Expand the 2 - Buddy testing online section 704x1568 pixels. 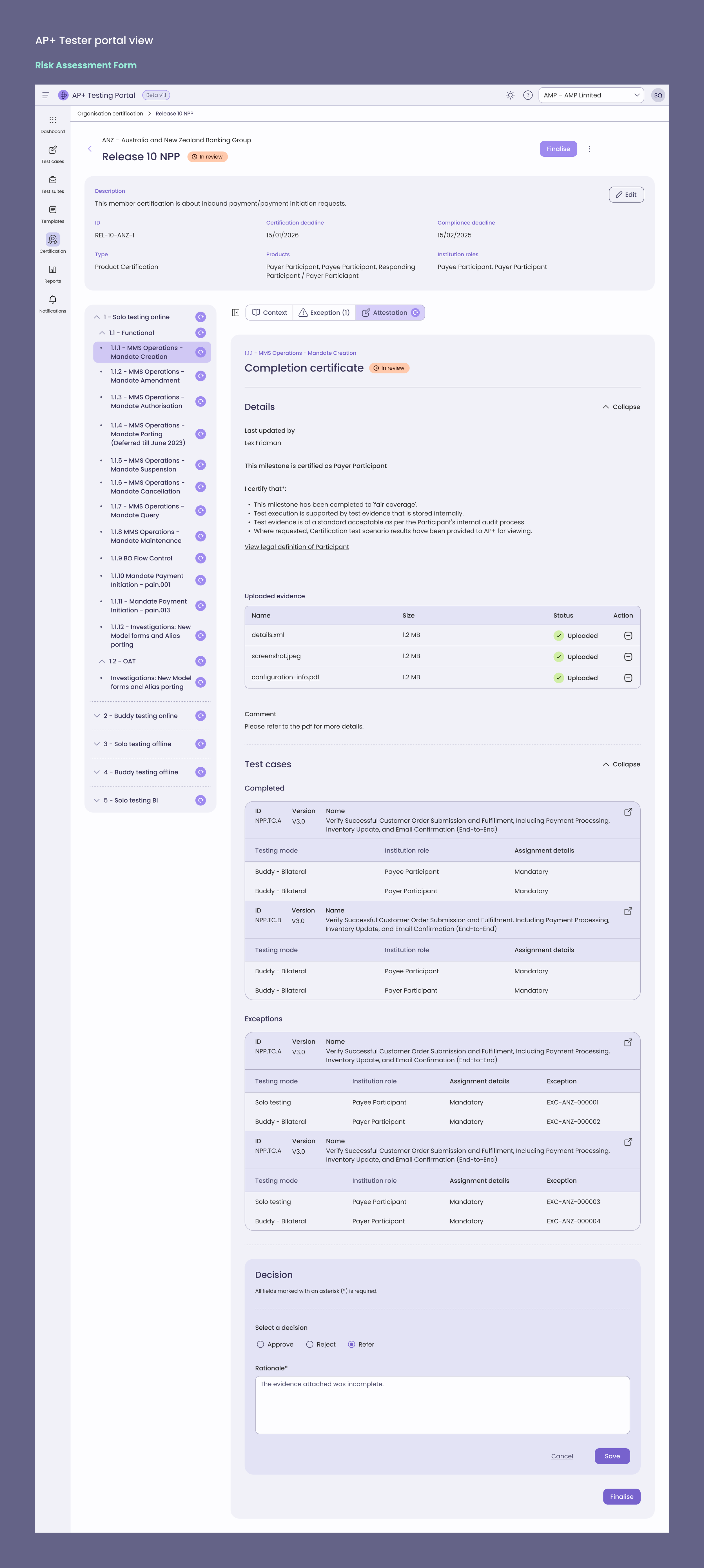pos(97,716)
